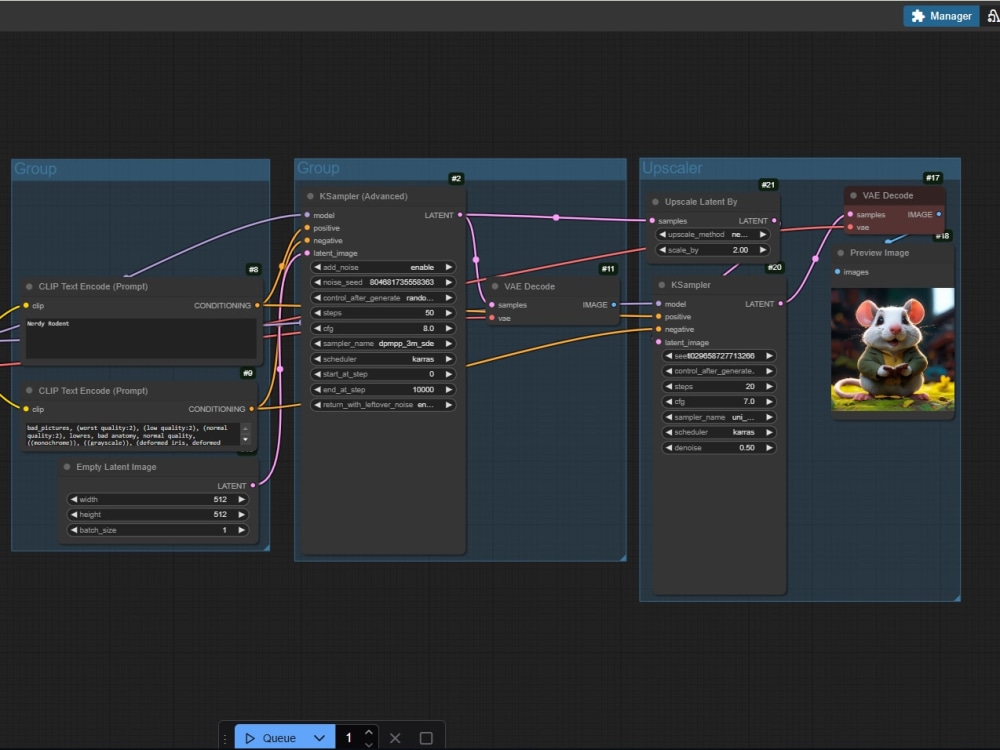Screen dimensions: 1000x750
Task: Expand the Queue button dropdown arrow
Action: pos(320,738)
